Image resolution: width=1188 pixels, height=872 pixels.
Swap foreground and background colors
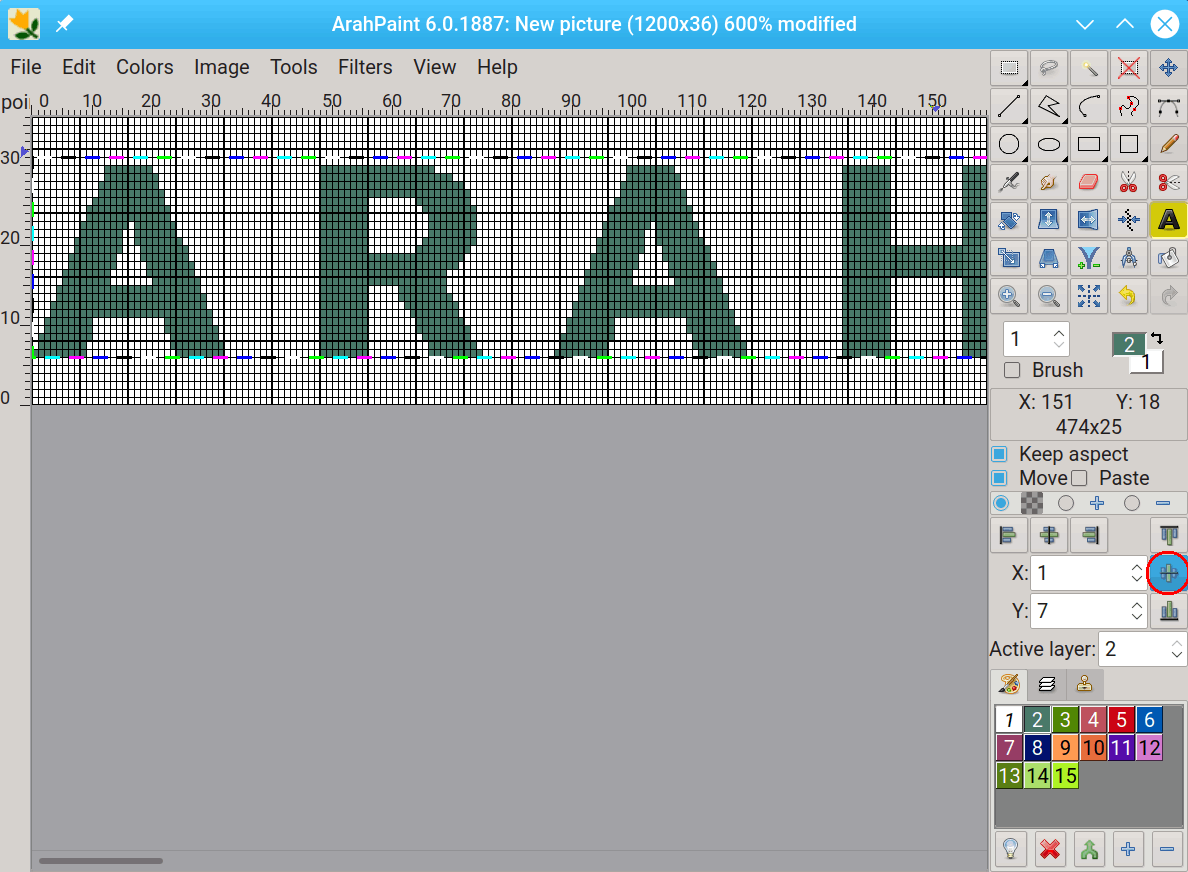[x=1156, y=337]
